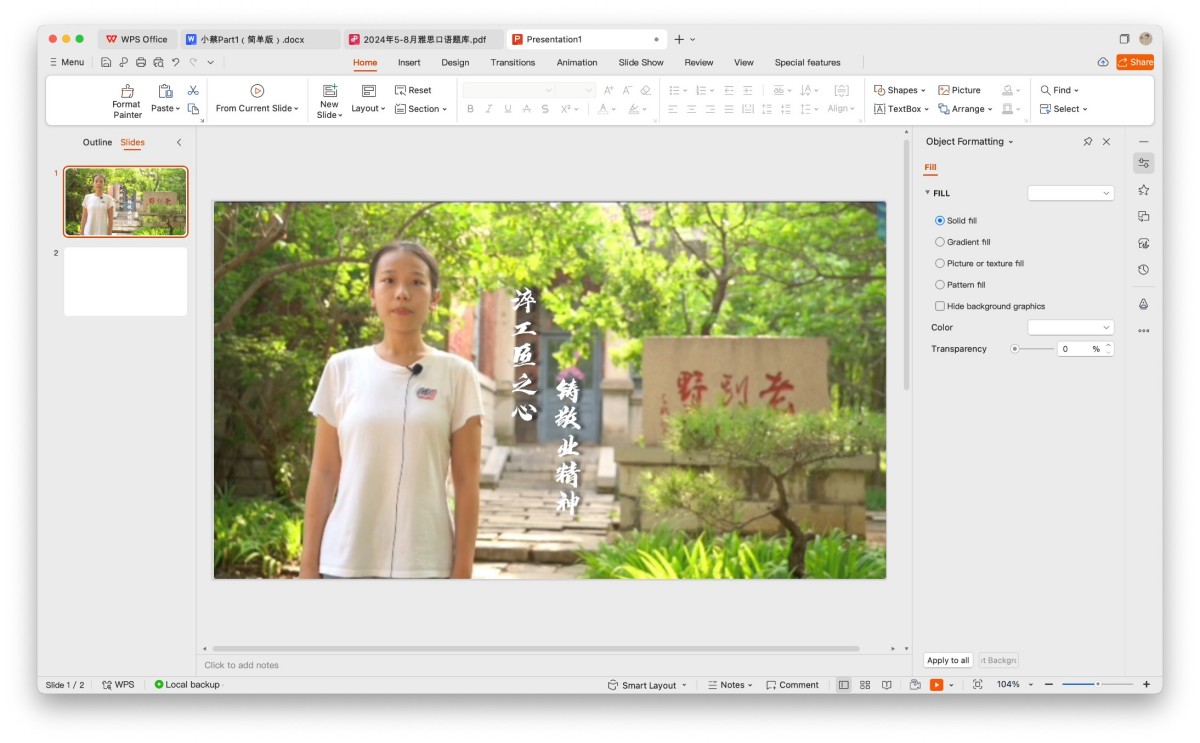The height and width of the screenshot is (743, 1200).
Task: Pin the Object Formatting panel
Action: [x=1087, y=142]
